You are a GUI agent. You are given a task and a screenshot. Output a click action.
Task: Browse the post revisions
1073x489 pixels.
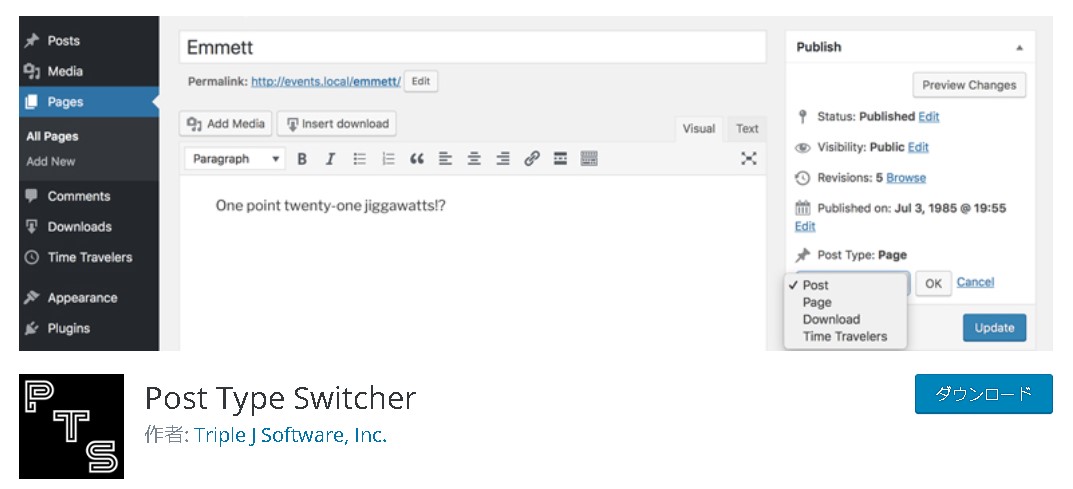click(906, 178)
